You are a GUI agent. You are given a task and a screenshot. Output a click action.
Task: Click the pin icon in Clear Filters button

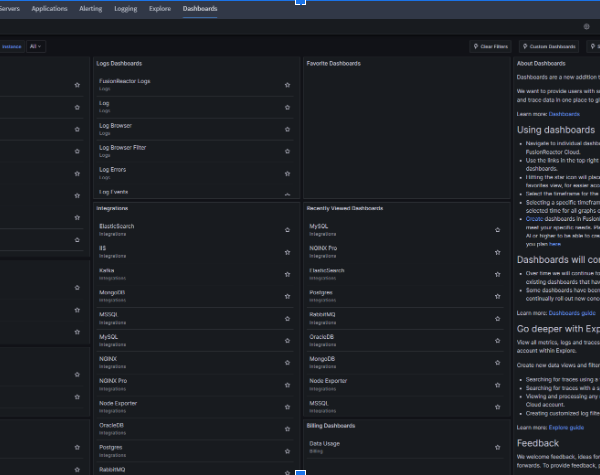(x=476, y=46)
